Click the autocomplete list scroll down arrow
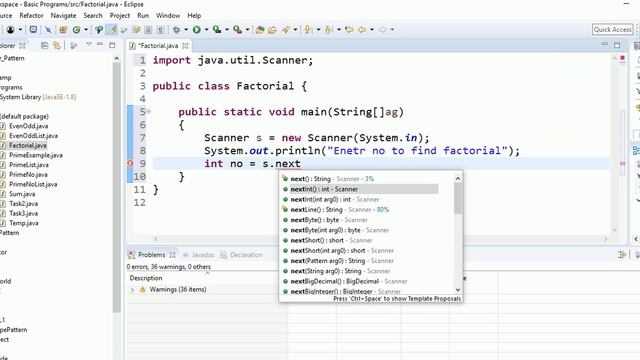The height and width of the screenshot is (360, 640). click(x=458, y=289)
